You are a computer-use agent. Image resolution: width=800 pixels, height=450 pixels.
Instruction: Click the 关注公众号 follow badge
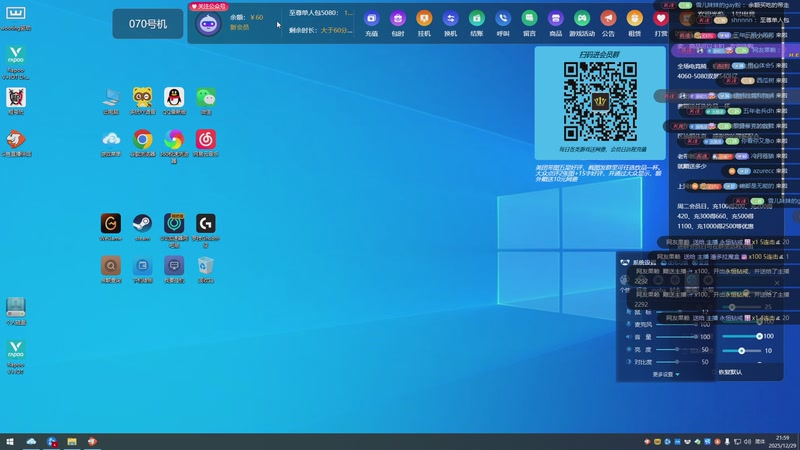(209, 6)
